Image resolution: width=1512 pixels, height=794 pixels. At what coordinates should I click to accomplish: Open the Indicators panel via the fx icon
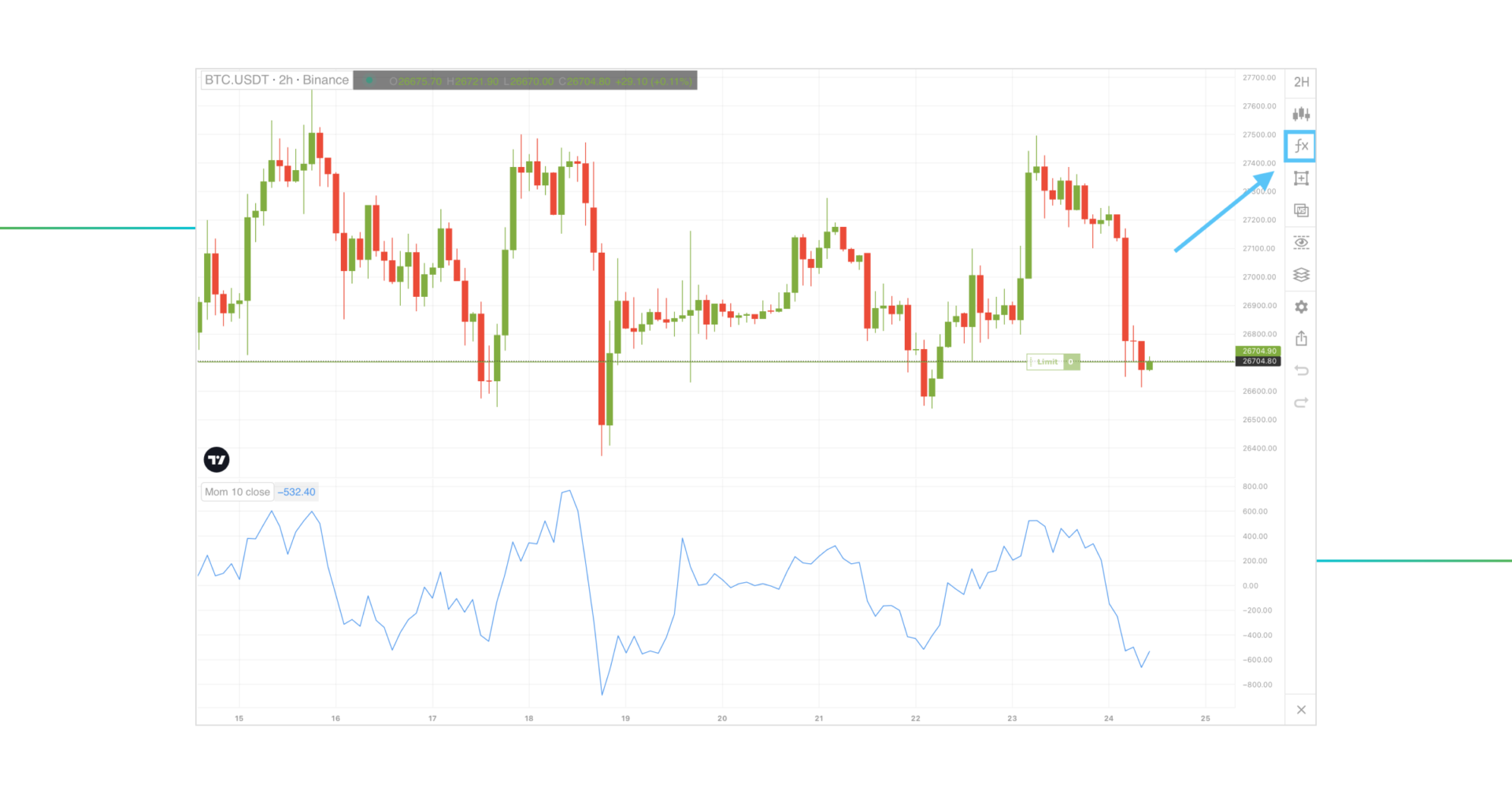1300,145
